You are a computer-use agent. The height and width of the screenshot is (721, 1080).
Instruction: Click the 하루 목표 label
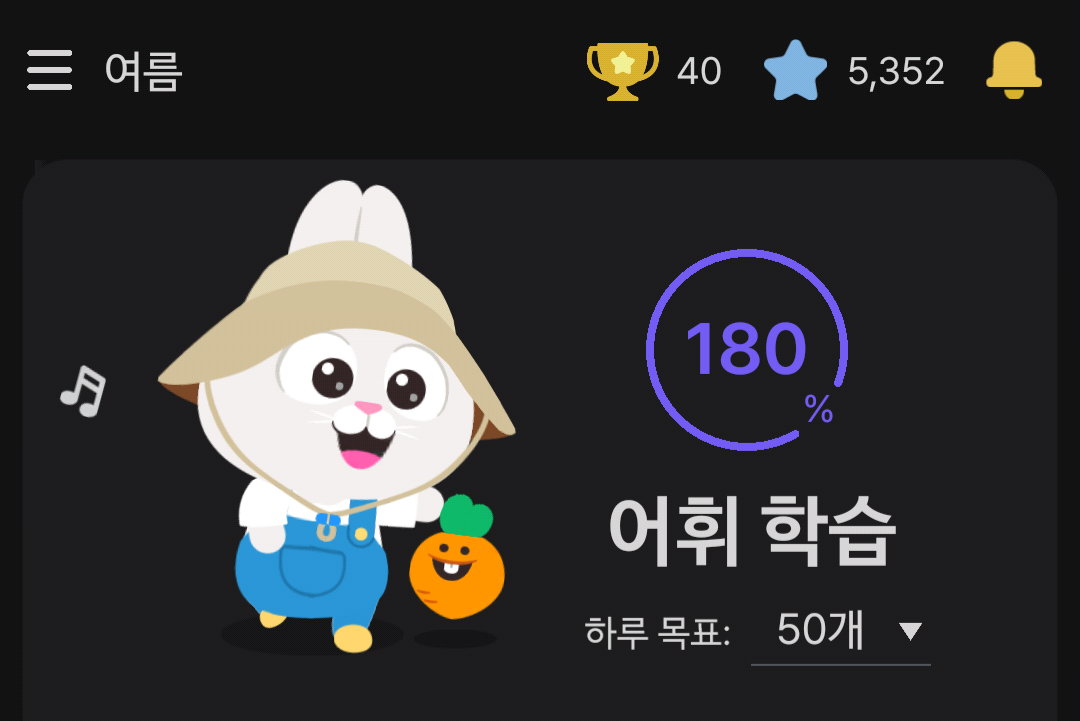pyautogui.click(x=658, y=631)
